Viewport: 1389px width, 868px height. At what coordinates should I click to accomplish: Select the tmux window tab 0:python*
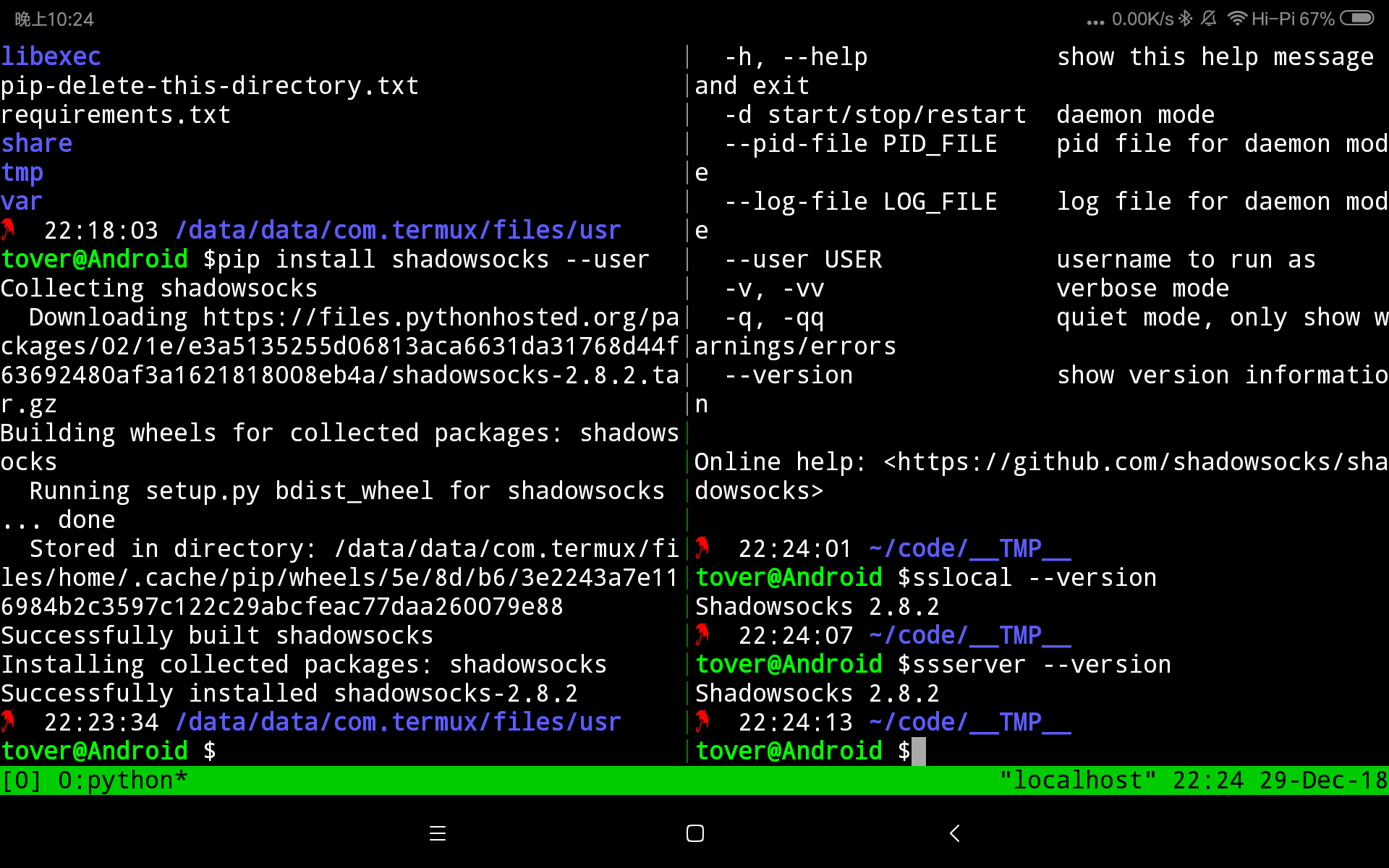tap(123, 780)
